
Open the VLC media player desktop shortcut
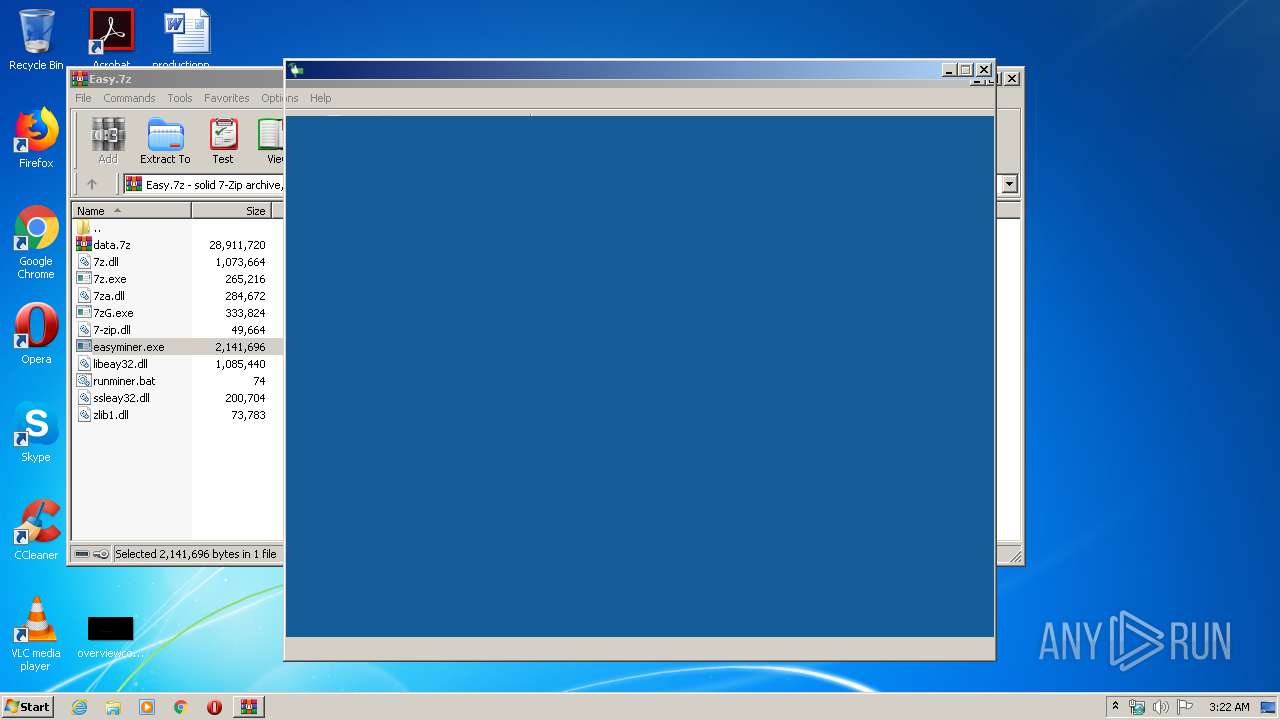[x=36, y=634]
